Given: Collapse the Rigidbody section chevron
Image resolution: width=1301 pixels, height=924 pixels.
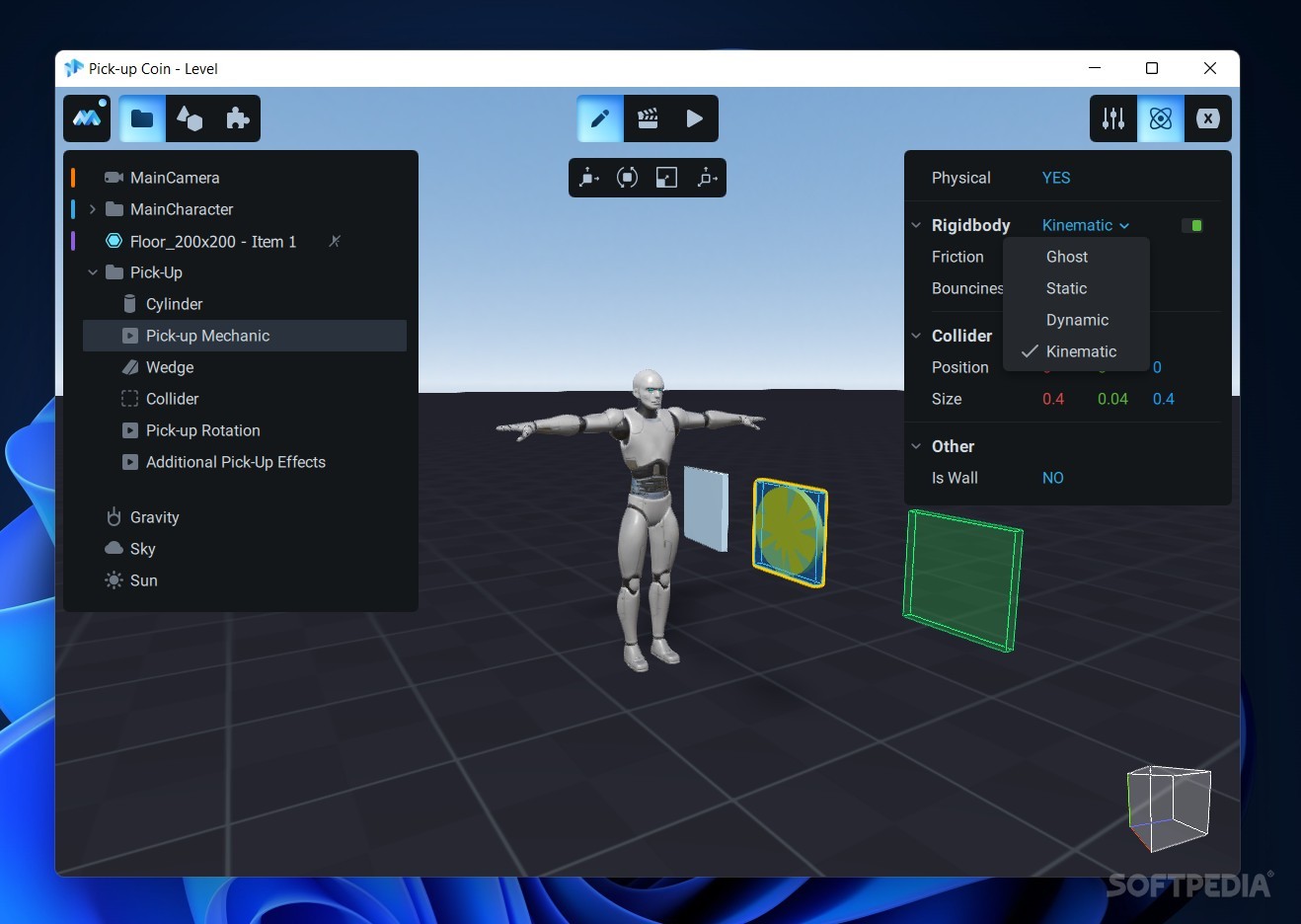Looking at the screenshot, I should coord(916,225).
